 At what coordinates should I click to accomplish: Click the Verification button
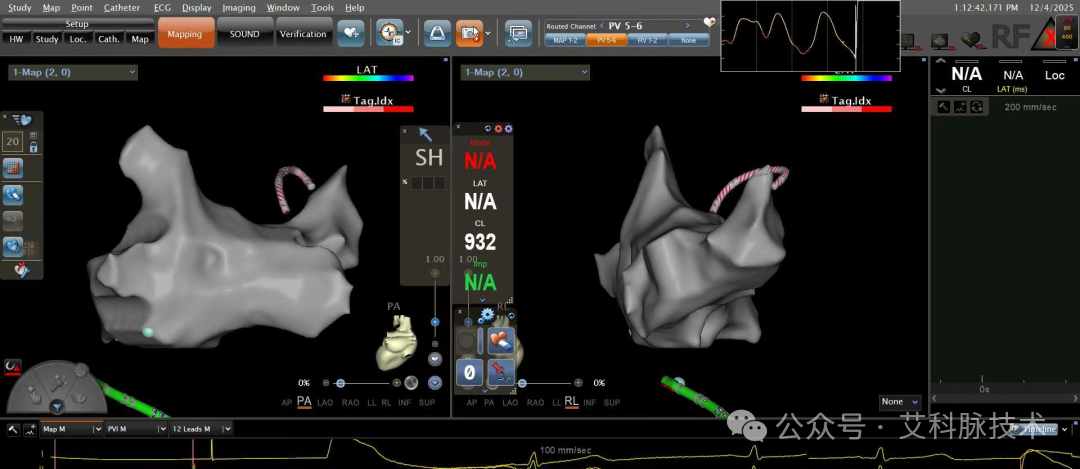point(303,33)
